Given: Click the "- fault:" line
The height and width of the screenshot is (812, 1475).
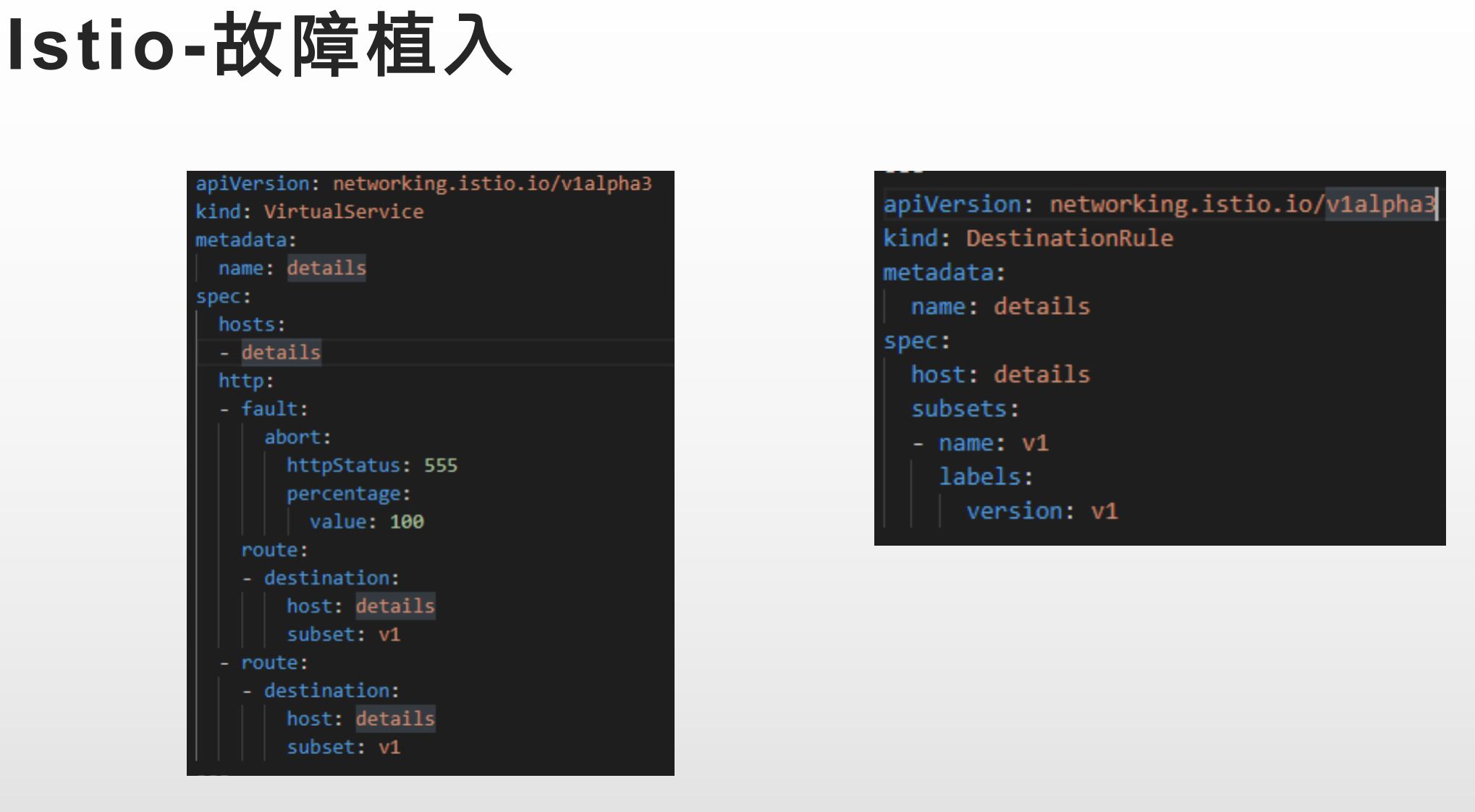Looking at the screenshot, I should coord(263,410).
